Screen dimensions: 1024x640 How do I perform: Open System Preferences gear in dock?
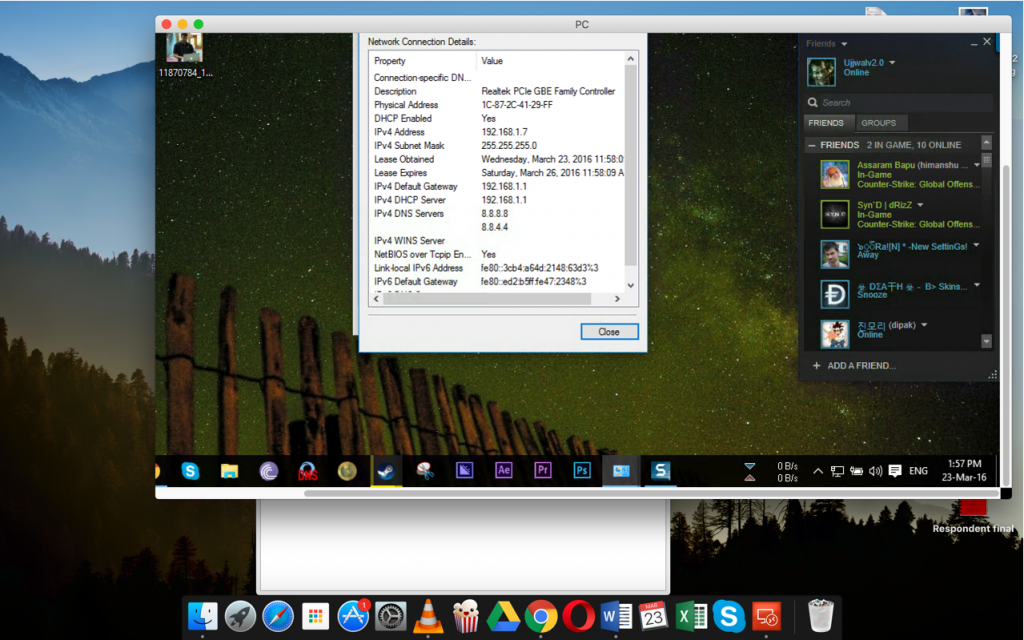(391, 616)
